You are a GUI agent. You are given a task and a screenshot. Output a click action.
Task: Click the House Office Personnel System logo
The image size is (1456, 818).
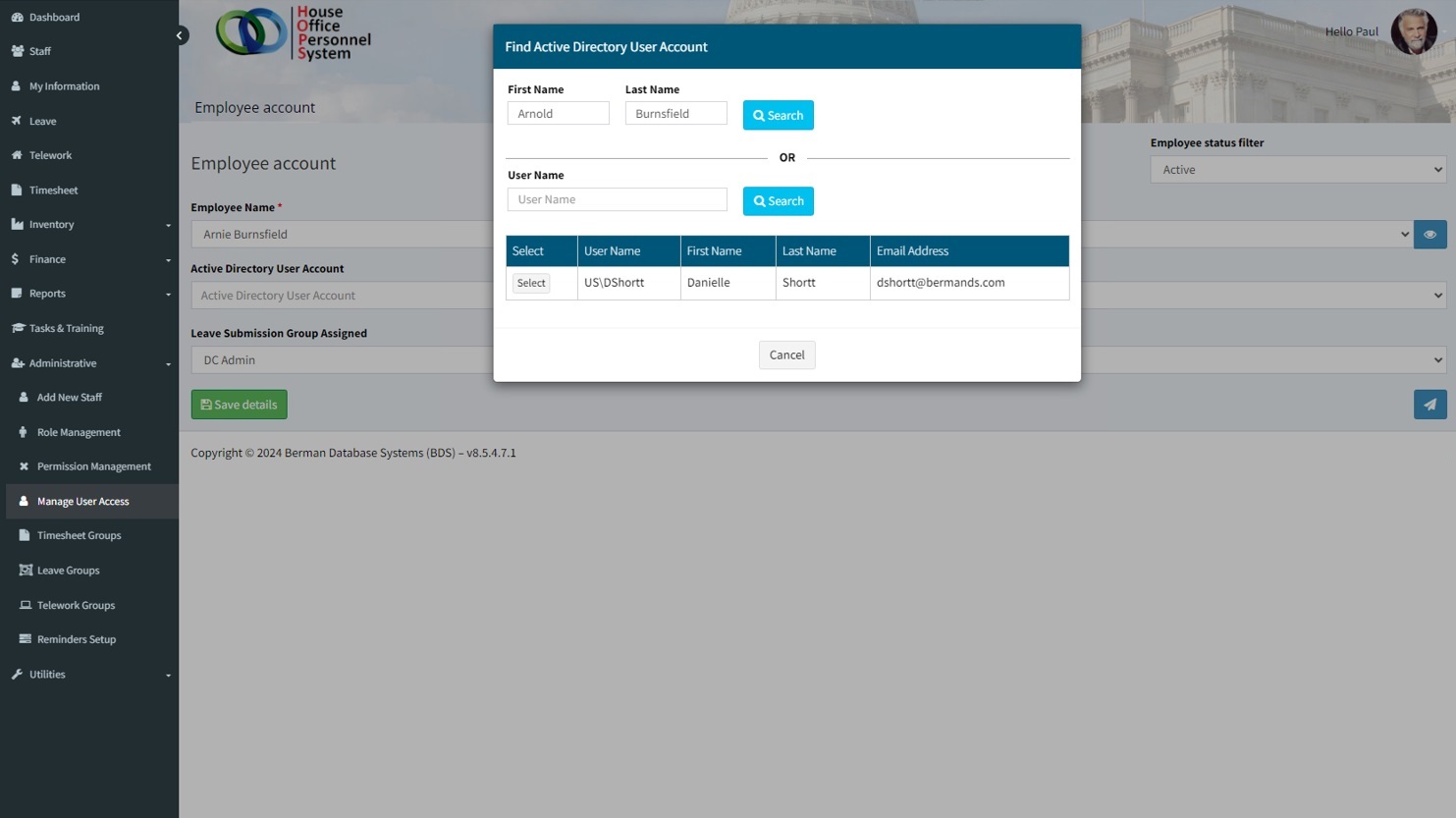(294, 32)
